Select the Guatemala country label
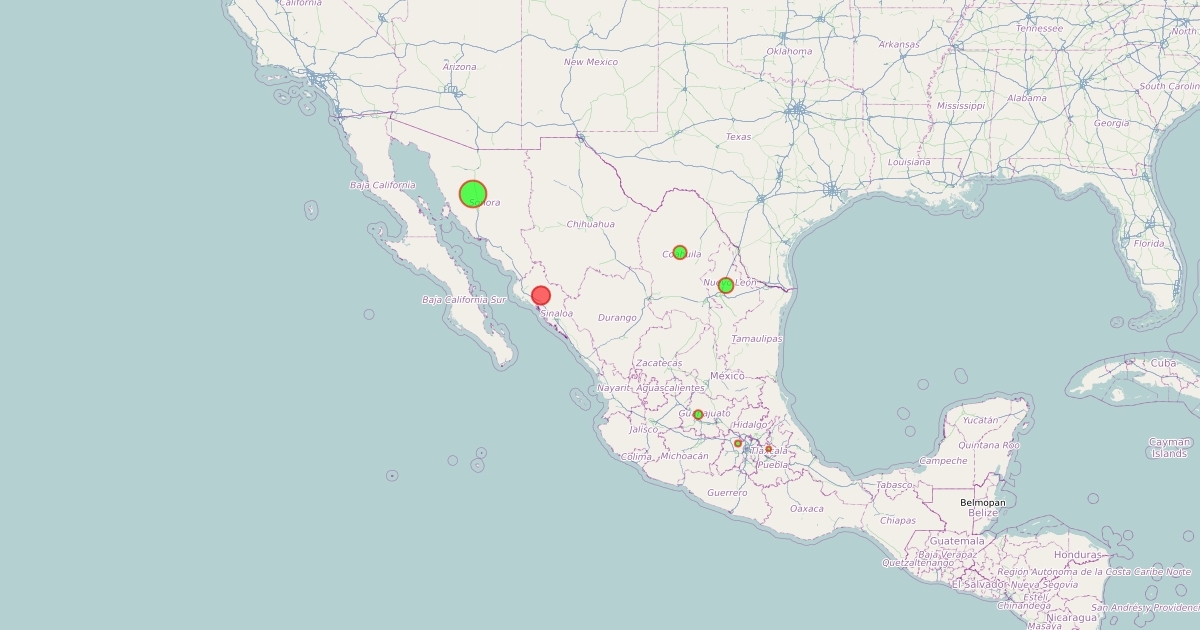 [x=958, y=541]
